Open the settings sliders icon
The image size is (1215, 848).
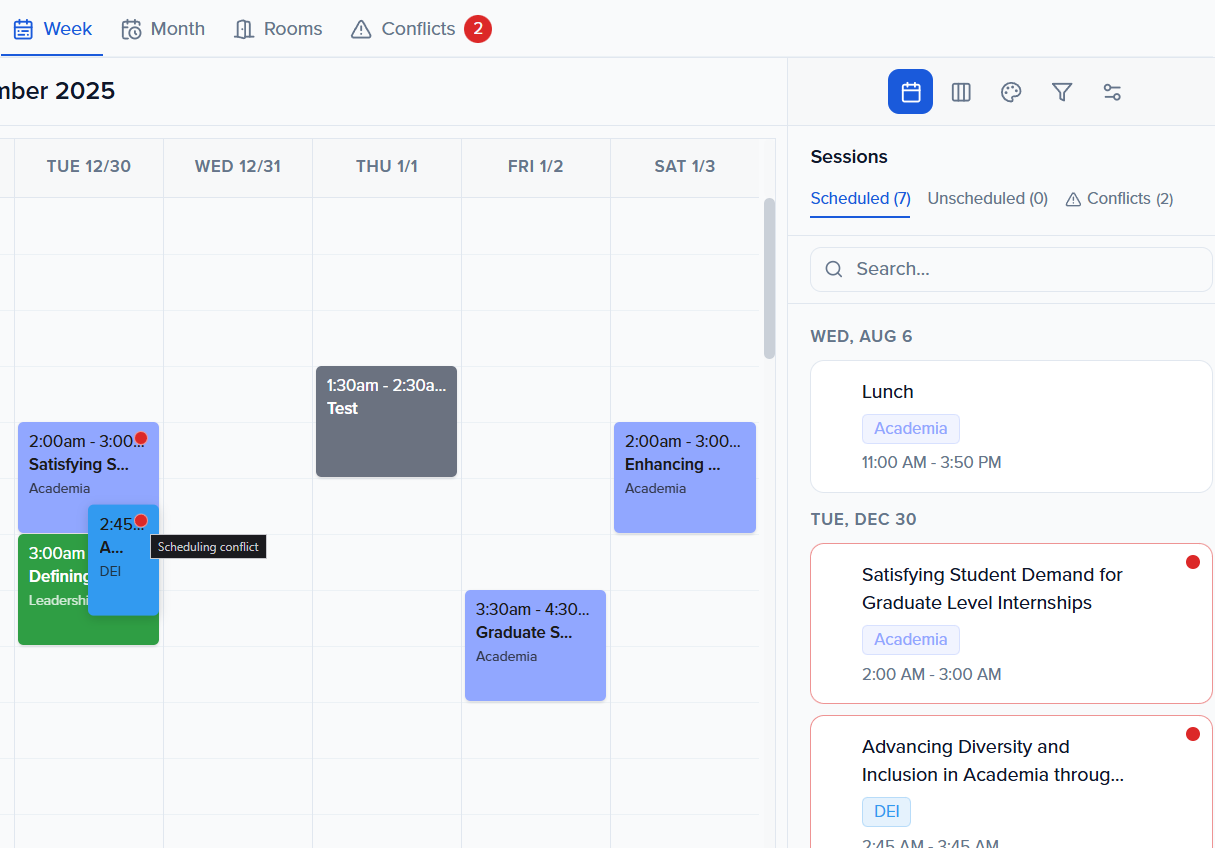point(1112,92)
